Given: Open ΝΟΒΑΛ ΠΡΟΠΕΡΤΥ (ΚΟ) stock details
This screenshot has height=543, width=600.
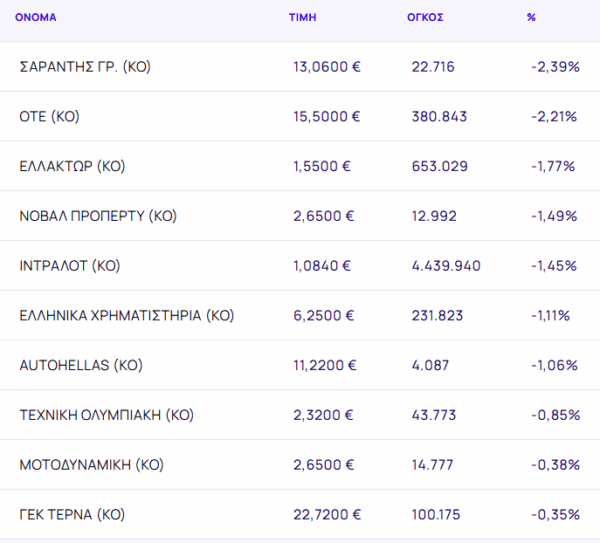Looking at the screenshot, I should pyautogui.click(x=98, y=216).
